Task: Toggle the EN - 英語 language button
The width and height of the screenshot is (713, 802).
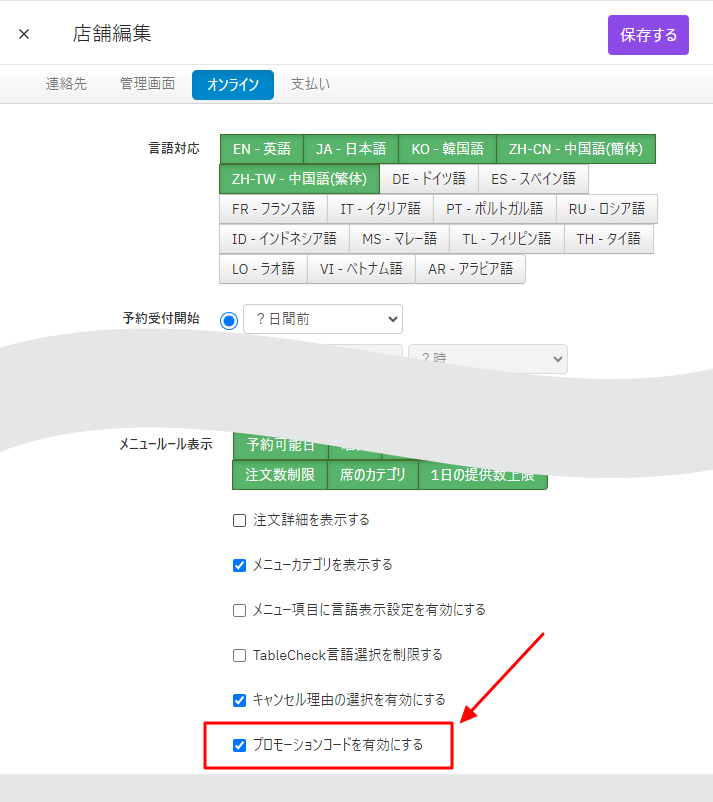Action: click(x=261, y=149)
